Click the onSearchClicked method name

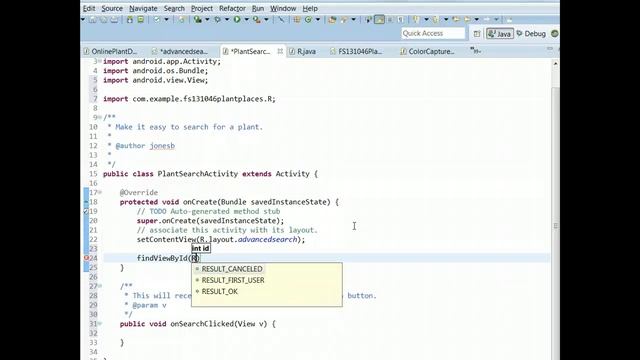[x=202, y=324]
